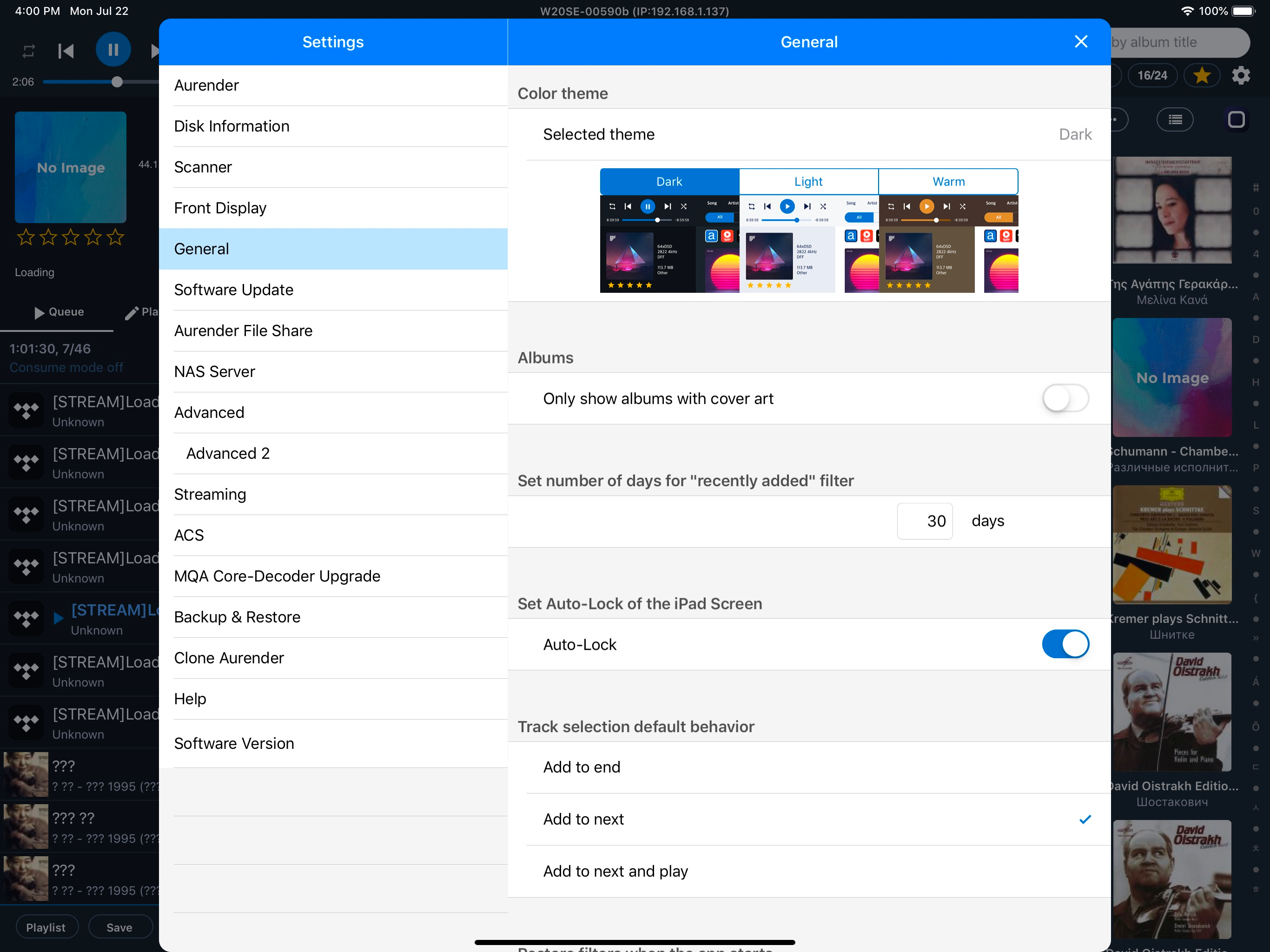Open Software Update settings
Screen dimensions: 1270x952
coord(234,290)
